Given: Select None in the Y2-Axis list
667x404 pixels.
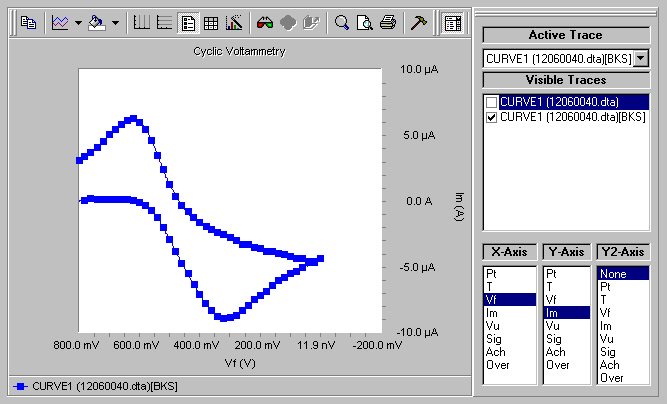Looking at the screenshot, I should tap(623, 273).
